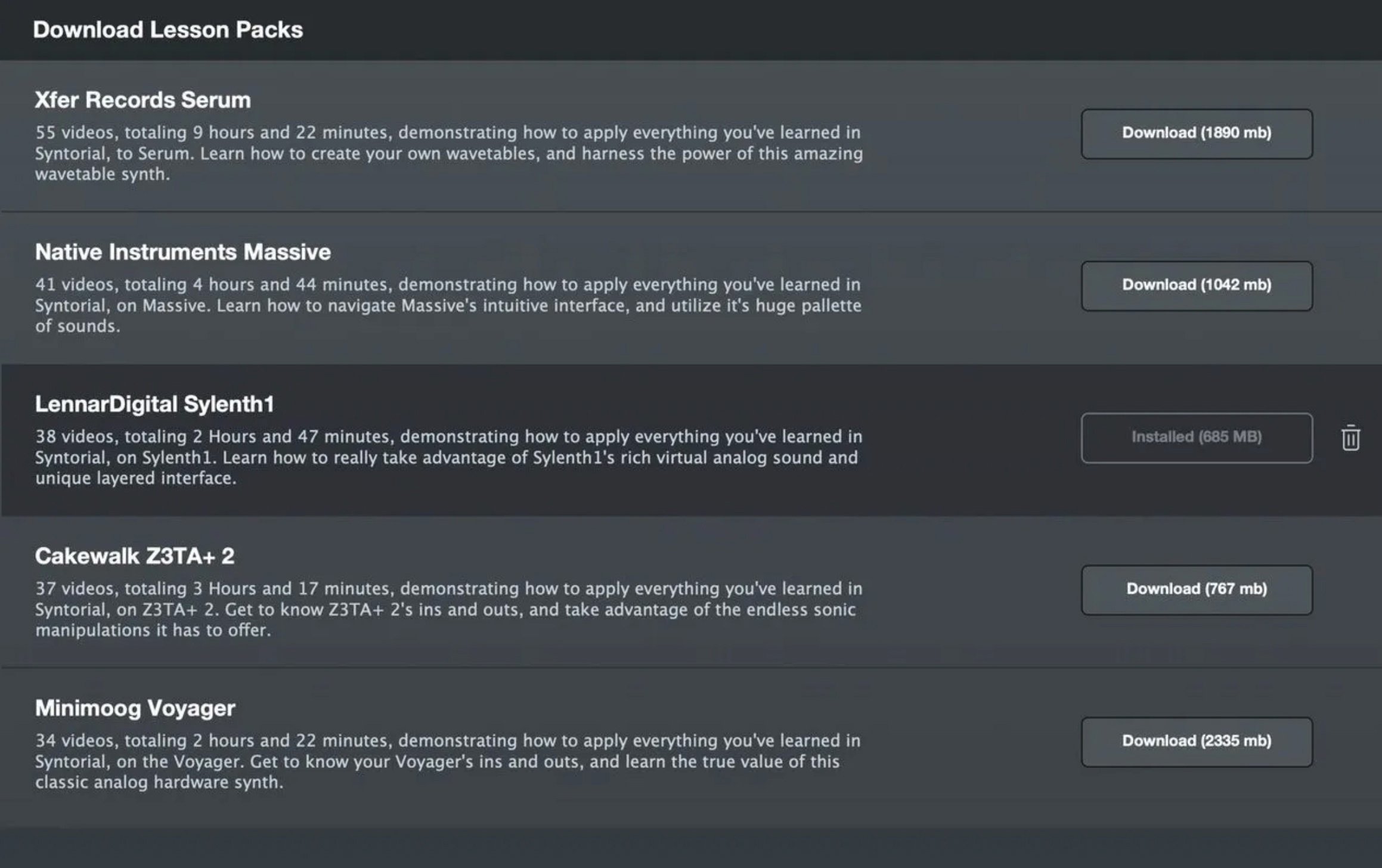
Task: Select the Xfer Records Serum title
Action: (x=142, y=100)
